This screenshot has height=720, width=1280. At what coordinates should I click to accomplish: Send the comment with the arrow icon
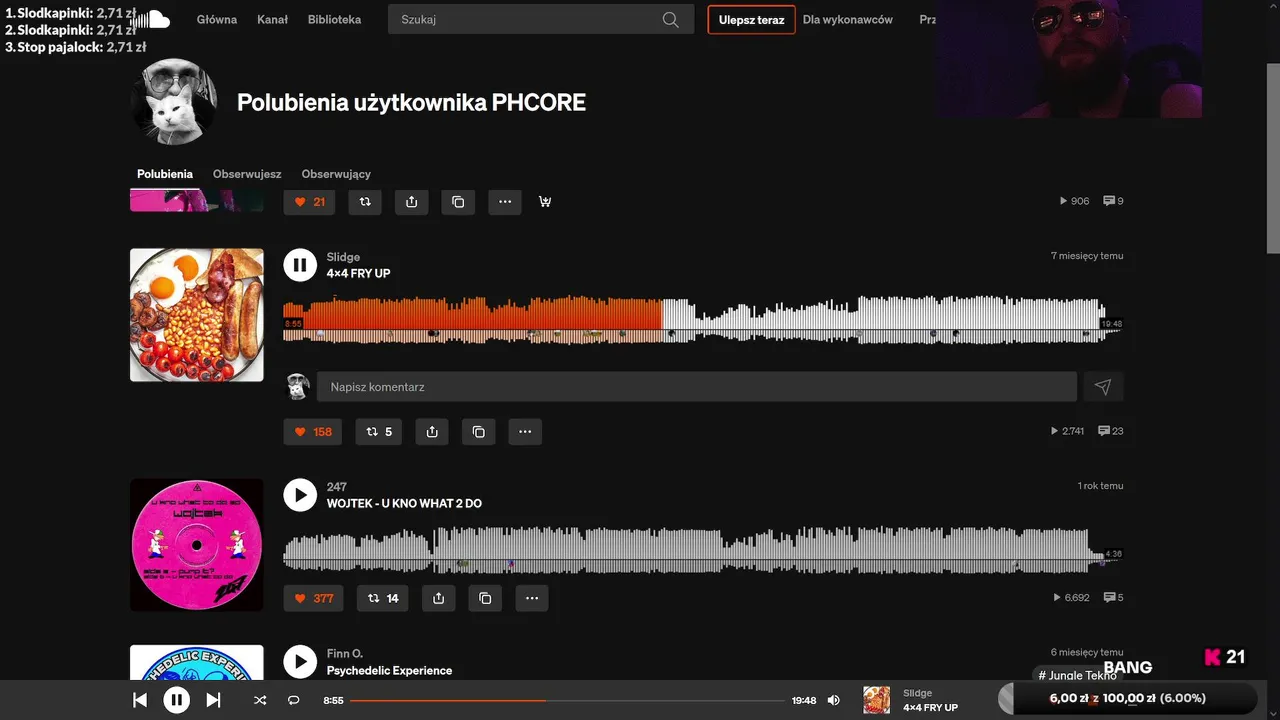pos(1103,387)
